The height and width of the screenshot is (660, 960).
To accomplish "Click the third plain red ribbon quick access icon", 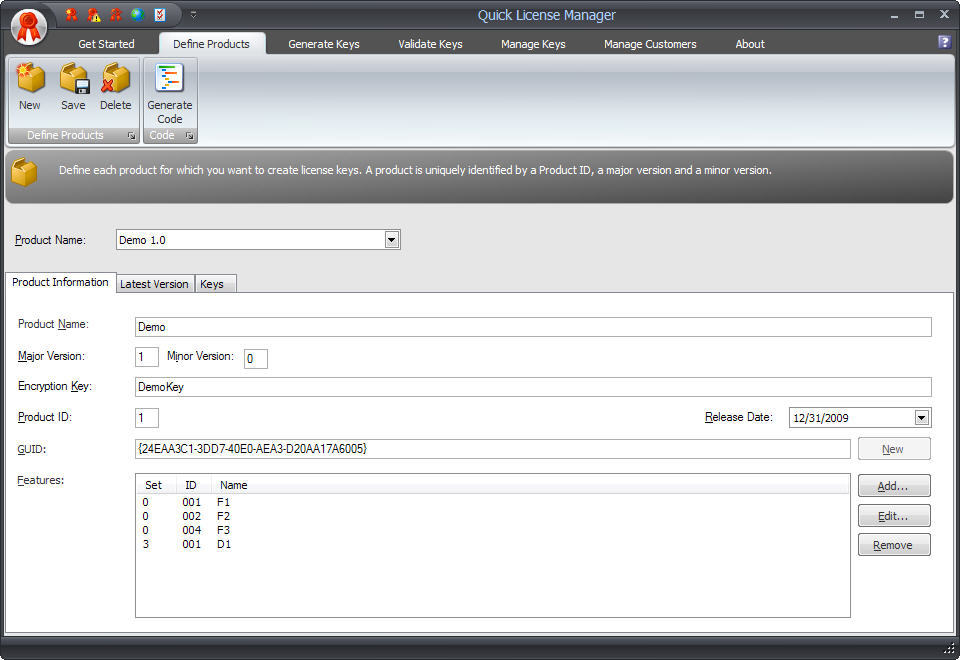I will [x=116, y=15].
